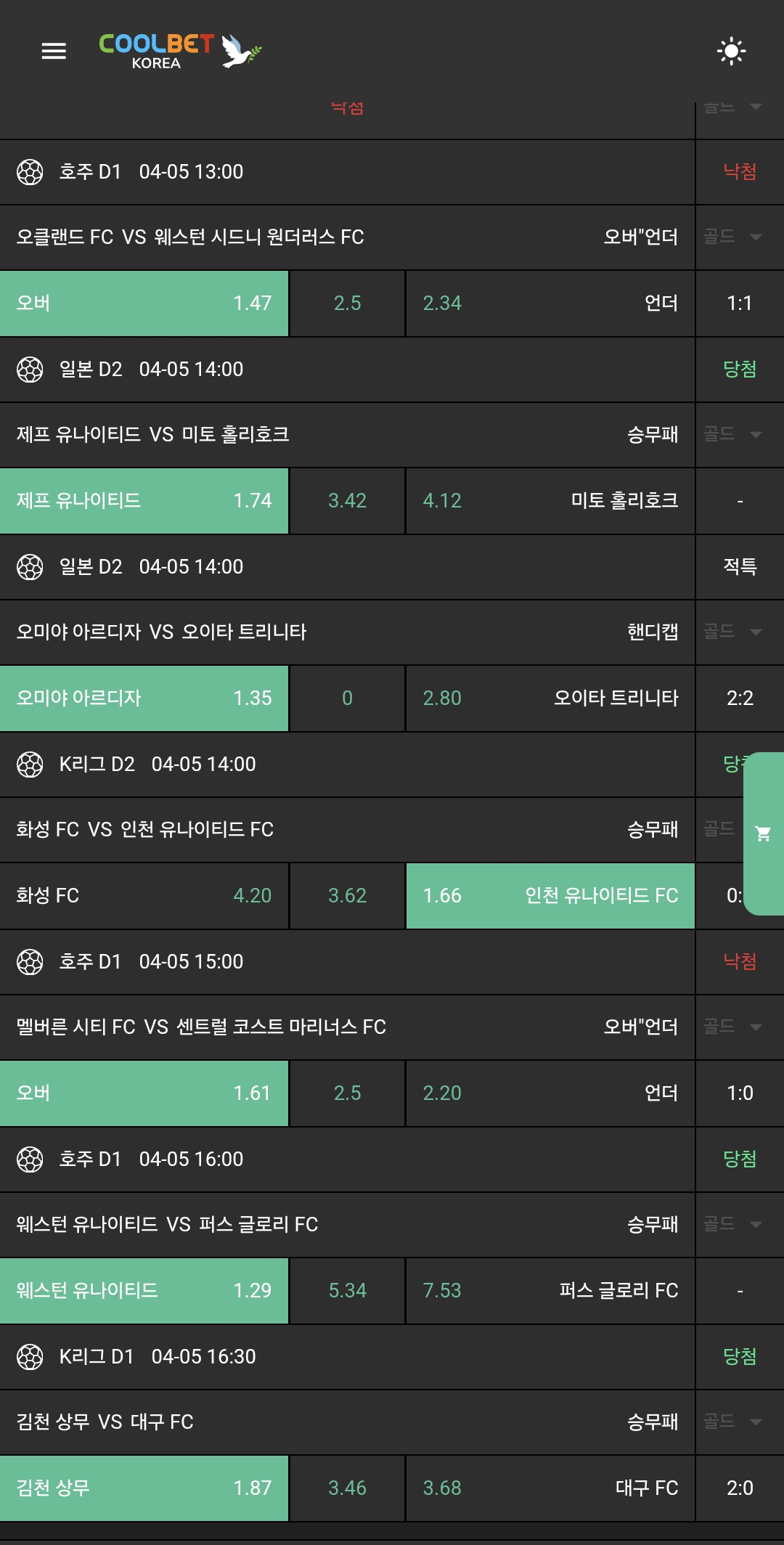Open the hamburger menu

pyautogui.click(x=54, y=51)
